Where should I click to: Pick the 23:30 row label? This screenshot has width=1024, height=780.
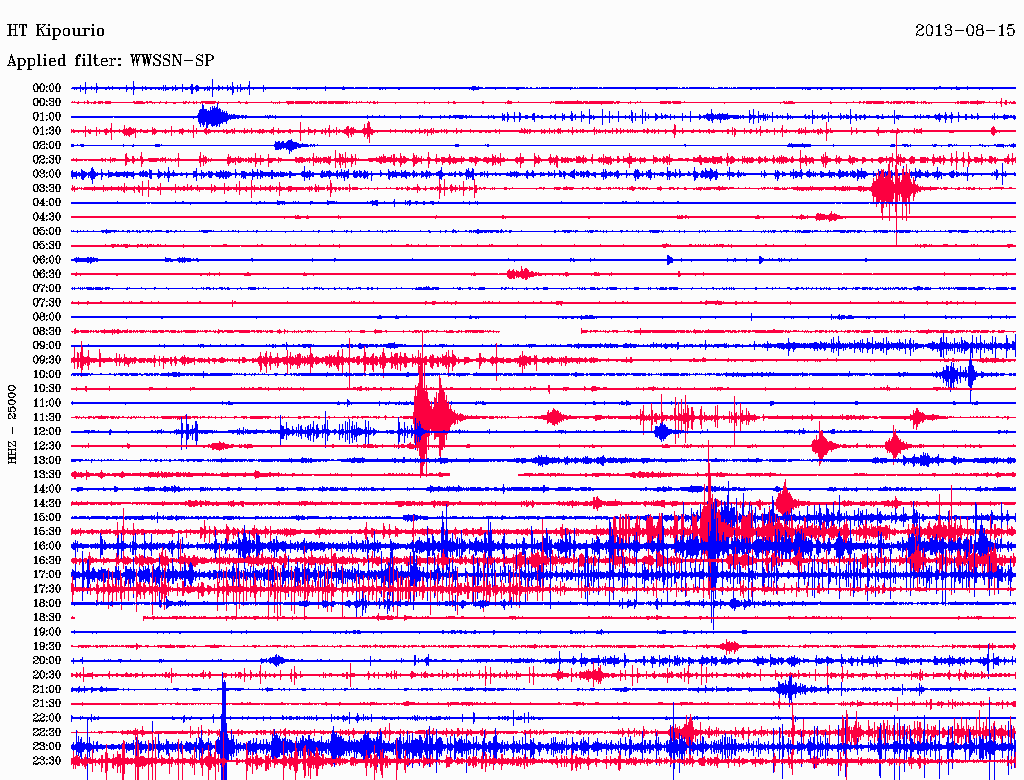(x=47, y=761)
